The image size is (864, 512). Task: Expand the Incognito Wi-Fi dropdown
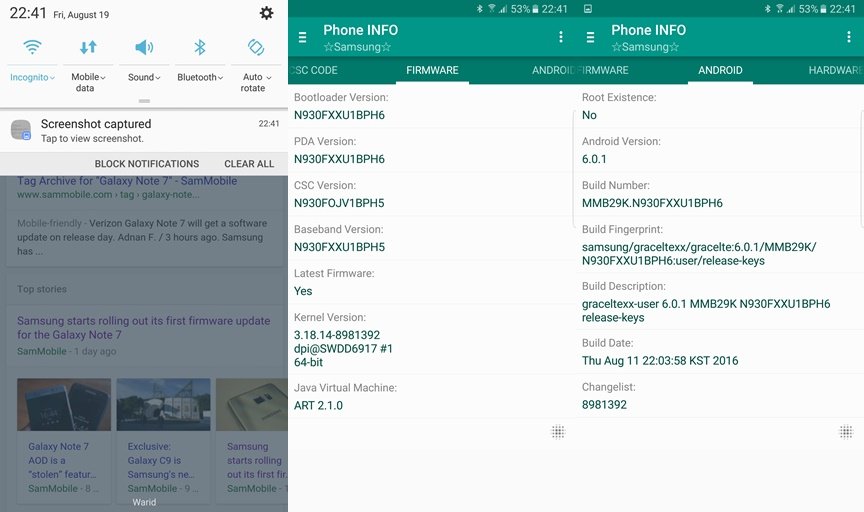tap(33, 77)
